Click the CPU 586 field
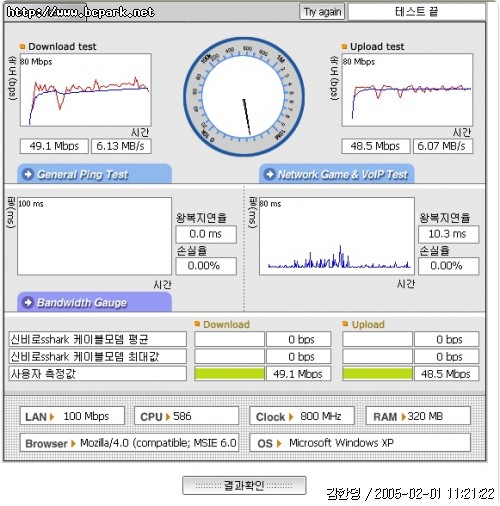This screenshot has height=506, width=500. click(186, 416)
